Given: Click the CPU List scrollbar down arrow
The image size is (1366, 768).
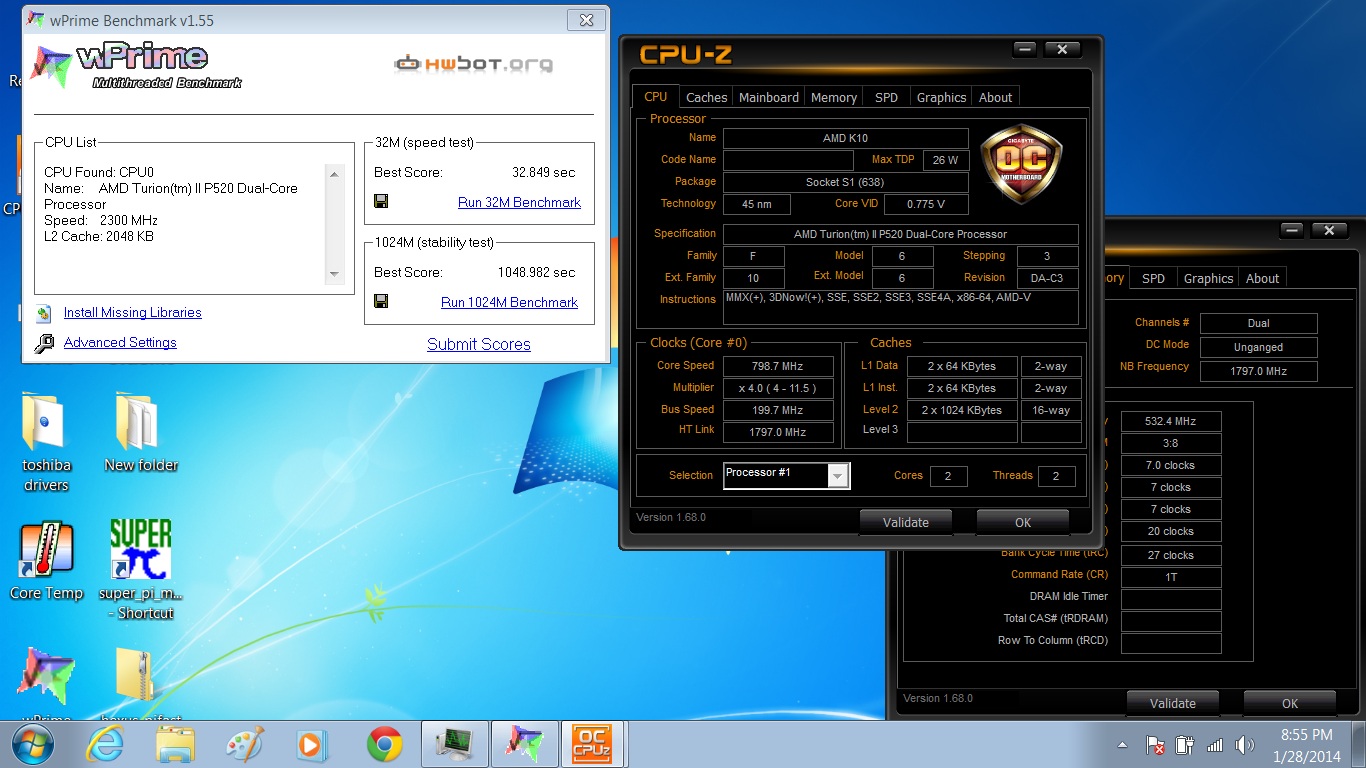Looking at the screenshot, I should pos(335,274).
